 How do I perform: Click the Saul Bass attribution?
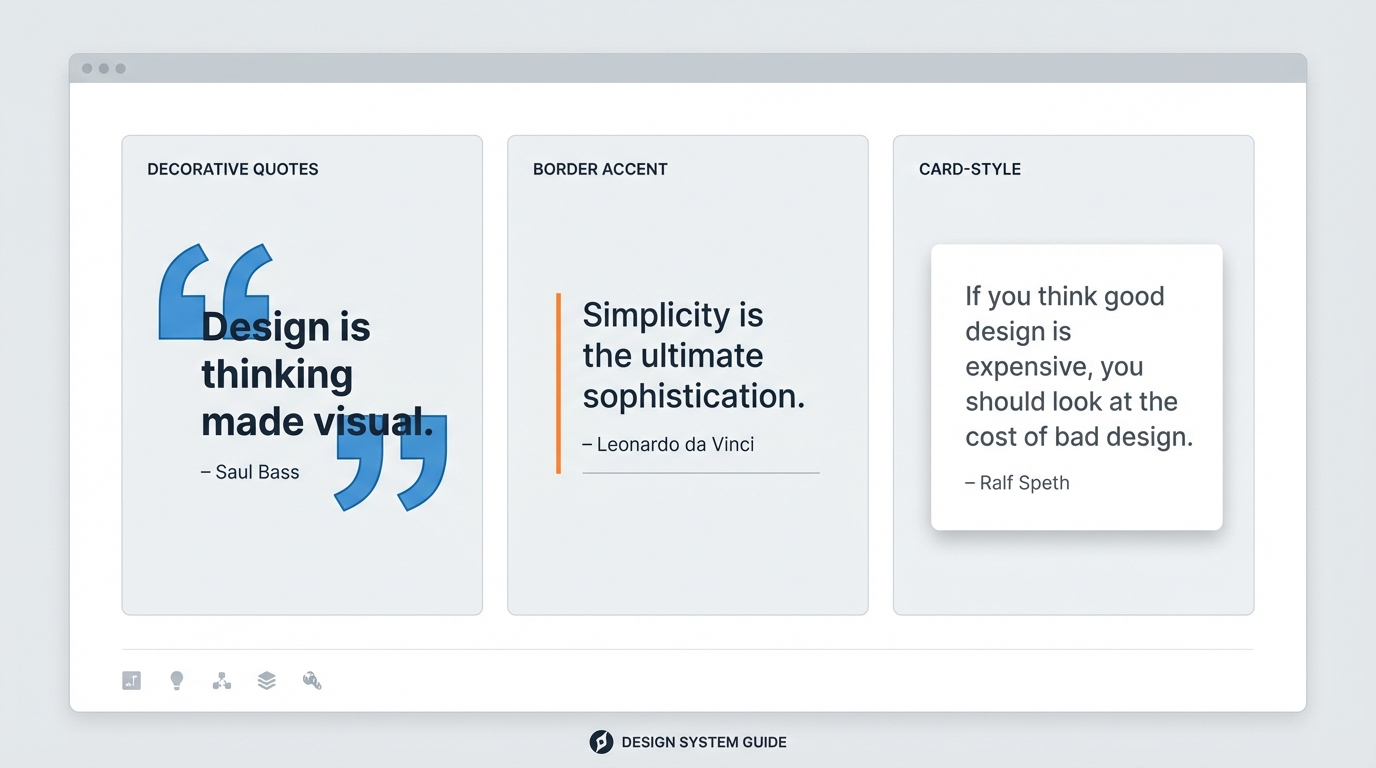250,471
